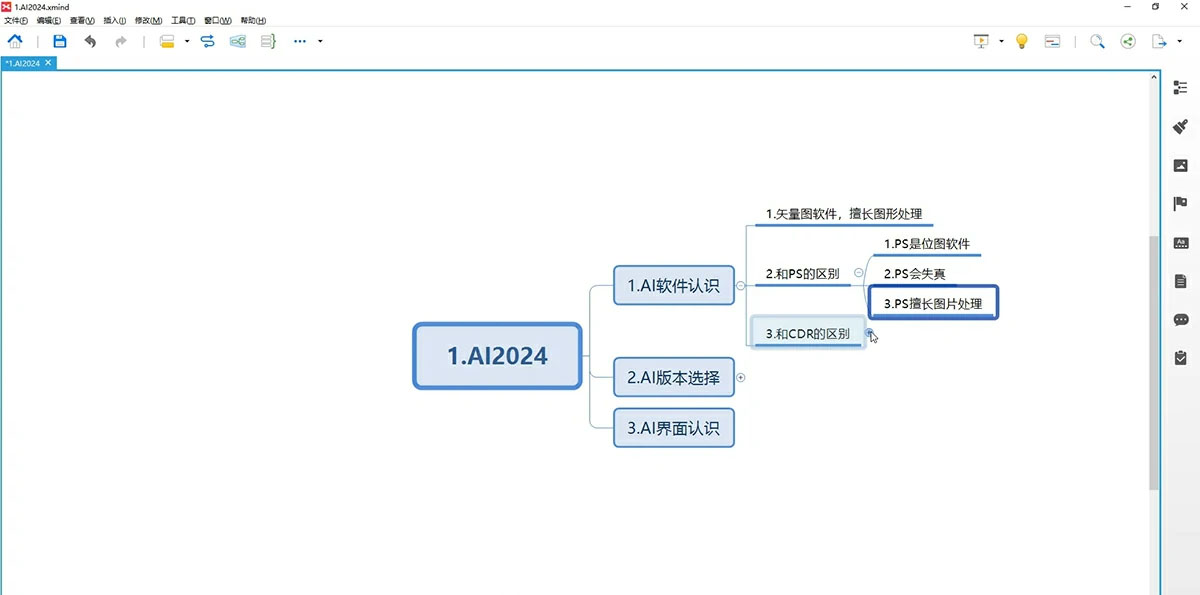Open the 插入 menu
1200x595 pixels.
pyautogui.click(x=115, y=20)
